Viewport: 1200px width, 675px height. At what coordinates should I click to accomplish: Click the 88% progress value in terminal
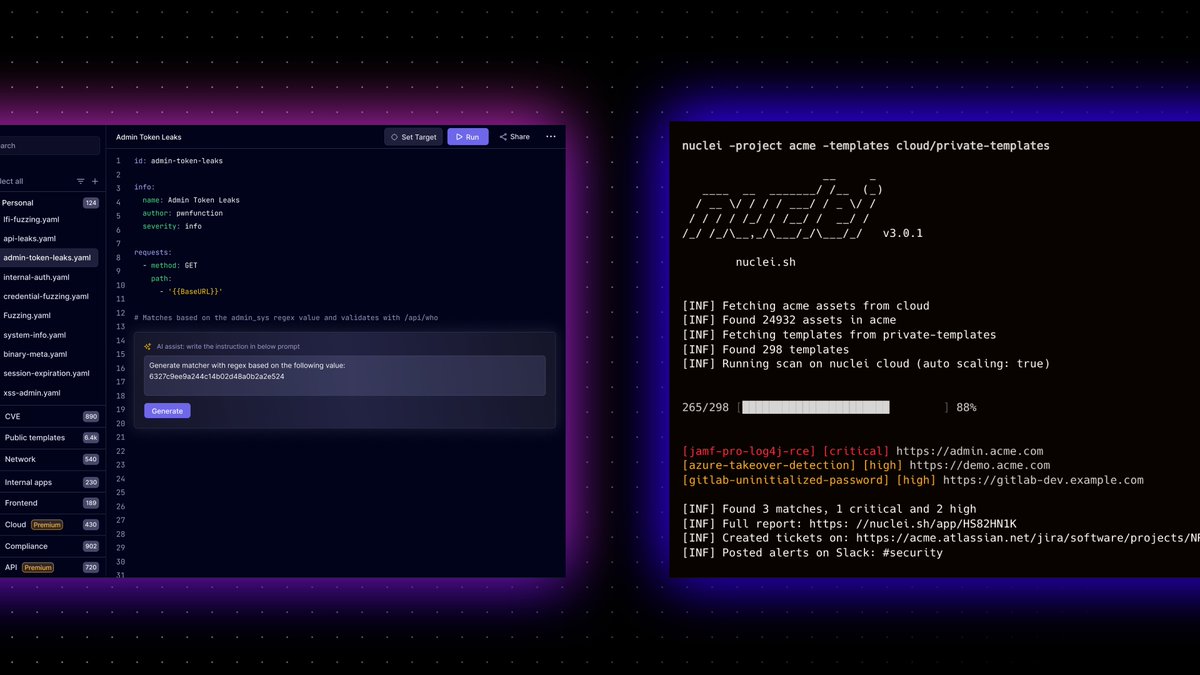tap(966, 408)
